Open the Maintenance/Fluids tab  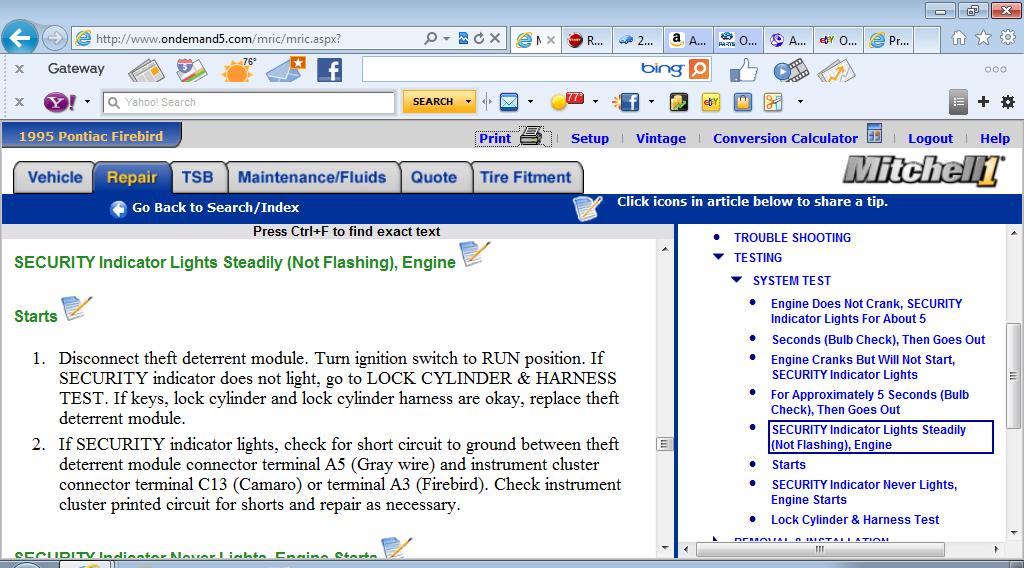312,177
